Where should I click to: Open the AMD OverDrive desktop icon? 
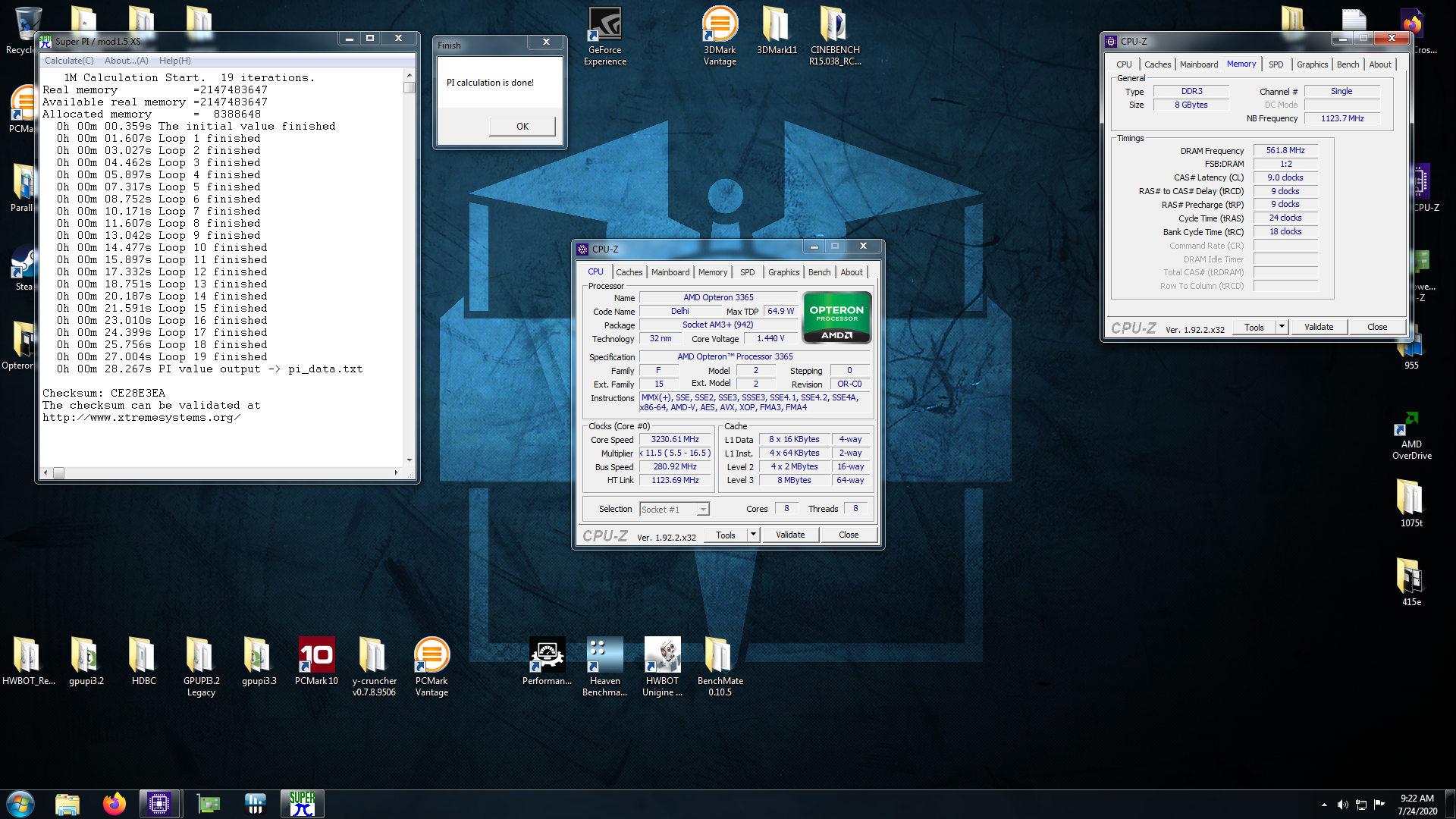coord(1411,436)
